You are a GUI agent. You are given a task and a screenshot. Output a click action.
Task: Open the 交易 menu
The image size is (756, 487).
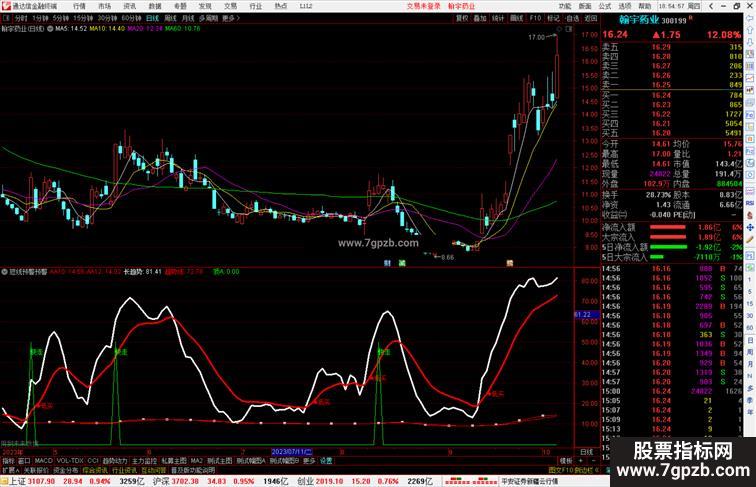coord(230,6)
